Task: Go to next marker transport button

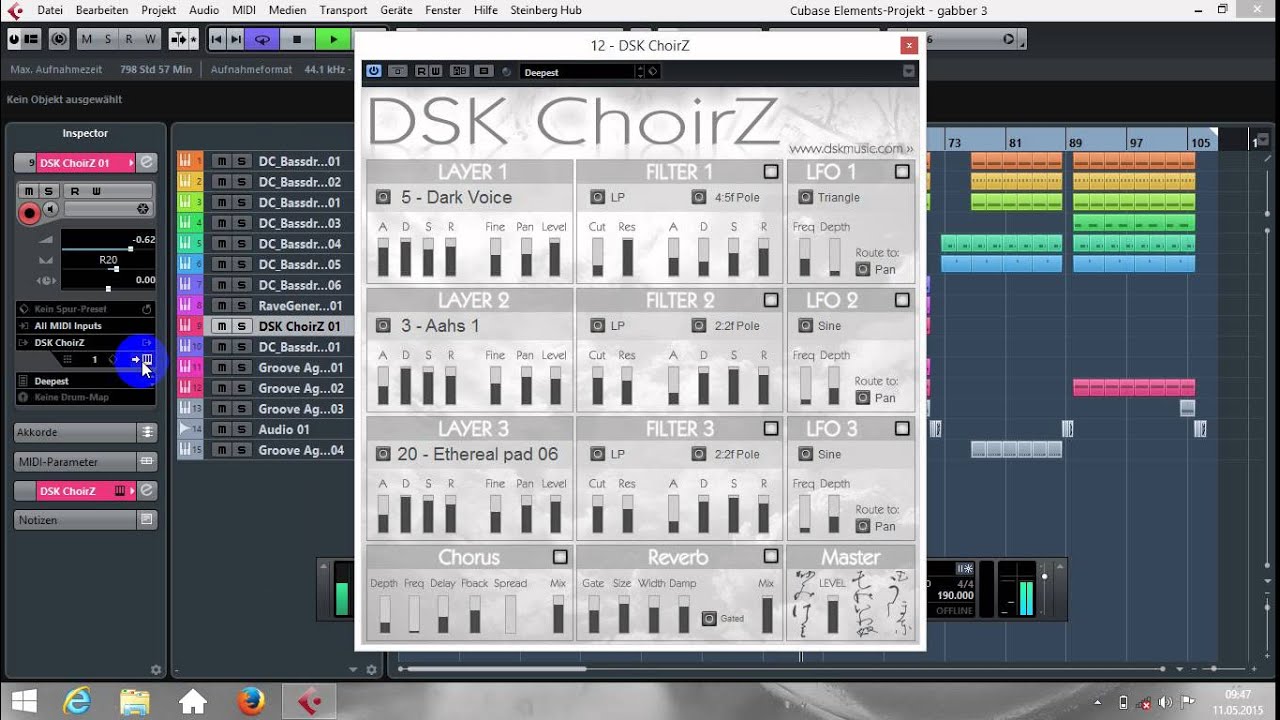Action: [x=236, y=39]
